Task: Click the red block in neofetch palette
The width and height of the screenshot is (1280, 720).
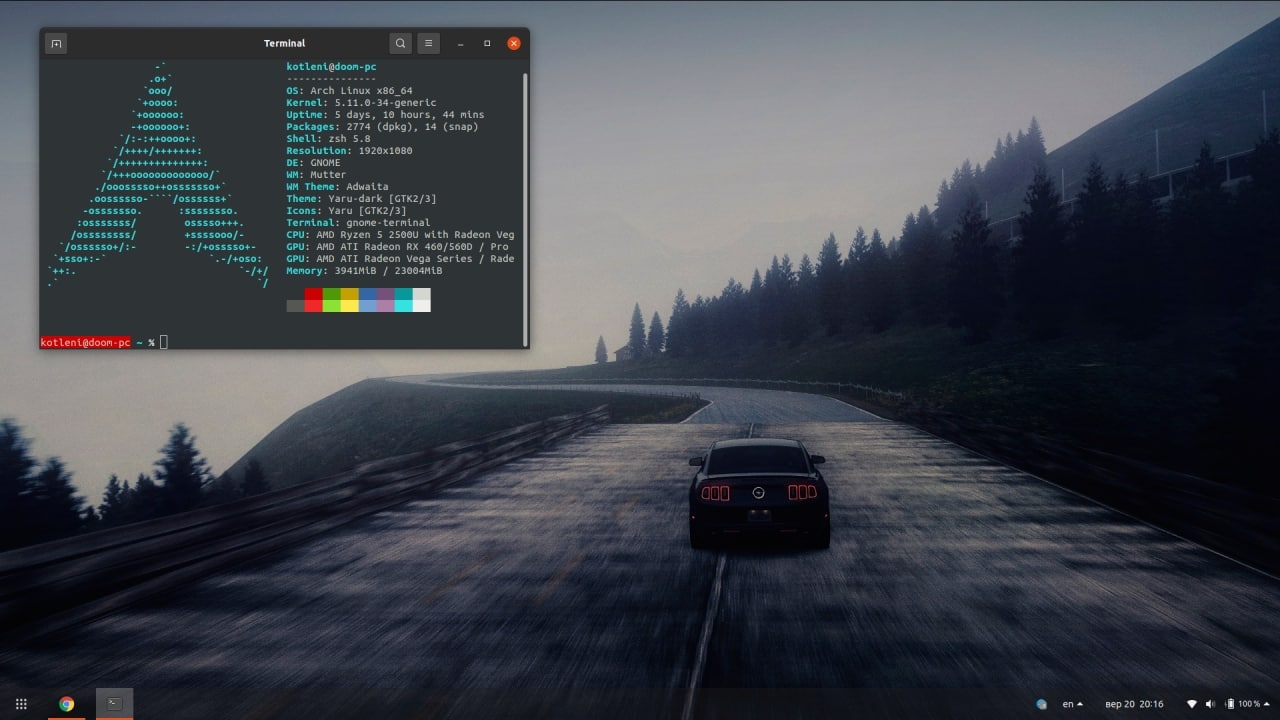Action: click(313, 300)
